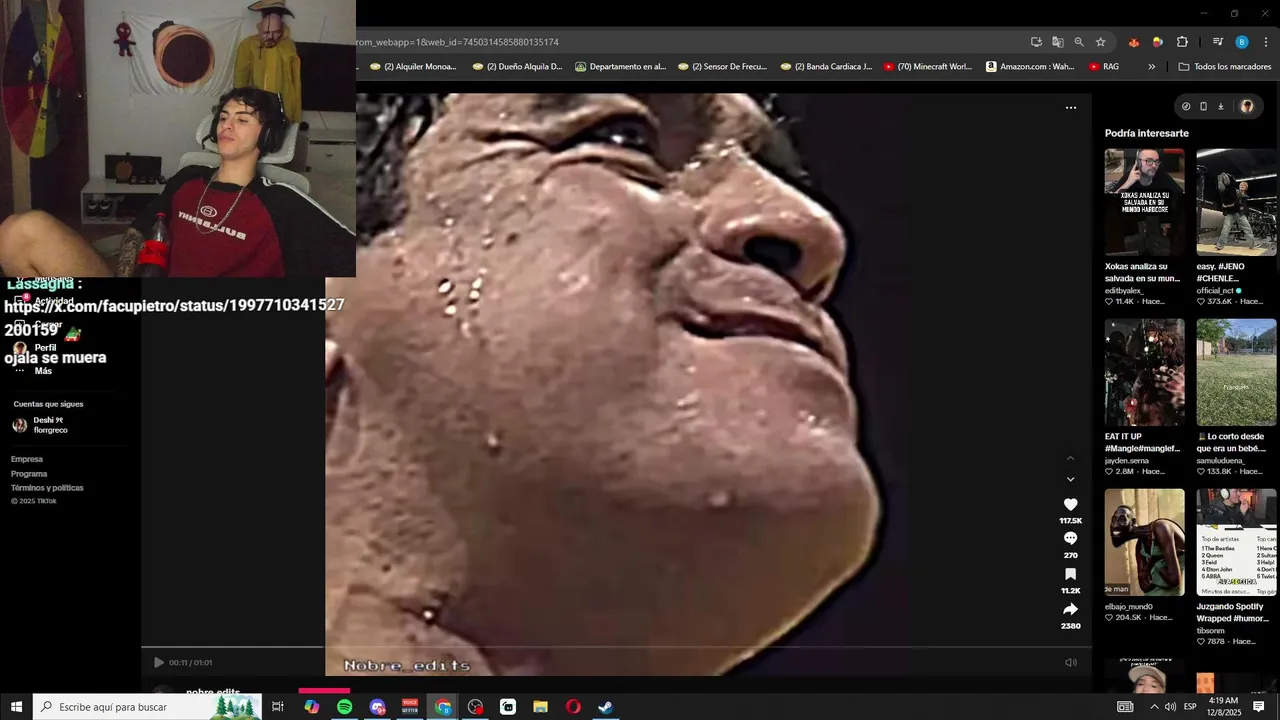This screenshot has width=1280, height=720.
Task: Share the video using the arrow icon
Action: [1070, 609]
